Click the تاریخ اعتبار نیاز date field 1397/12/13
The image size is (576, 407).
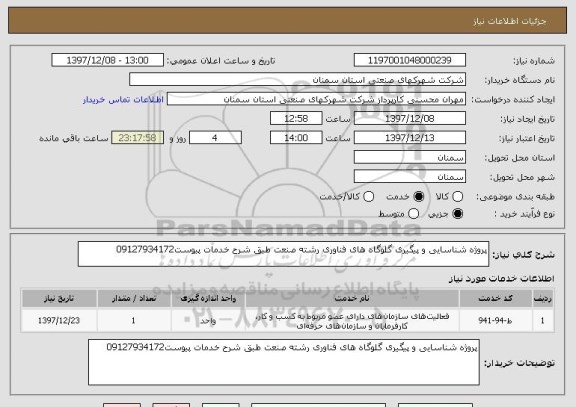pos(410,138)
